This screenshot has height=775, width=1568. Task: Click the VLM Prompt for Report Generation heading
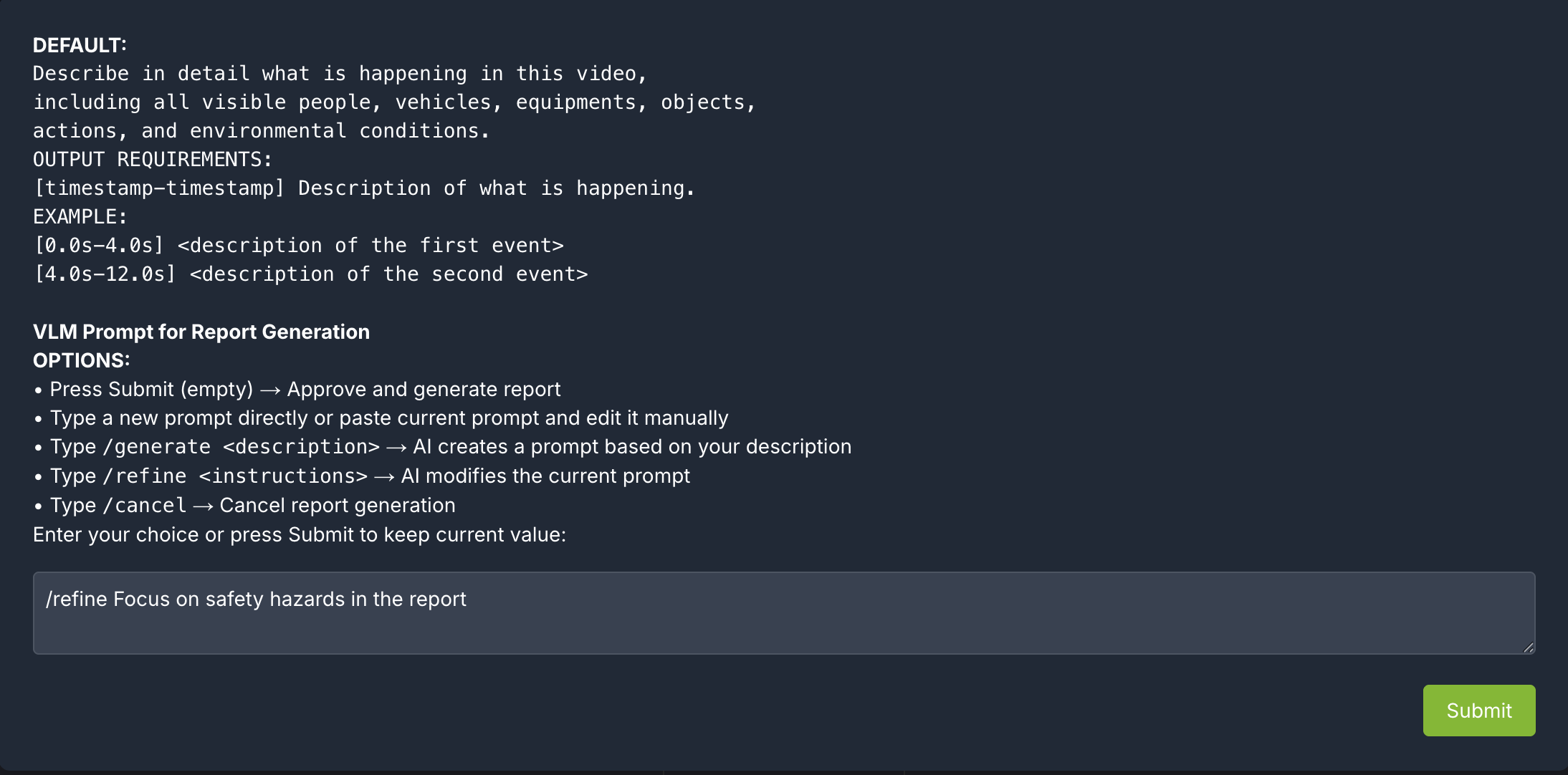coord(200,332)
